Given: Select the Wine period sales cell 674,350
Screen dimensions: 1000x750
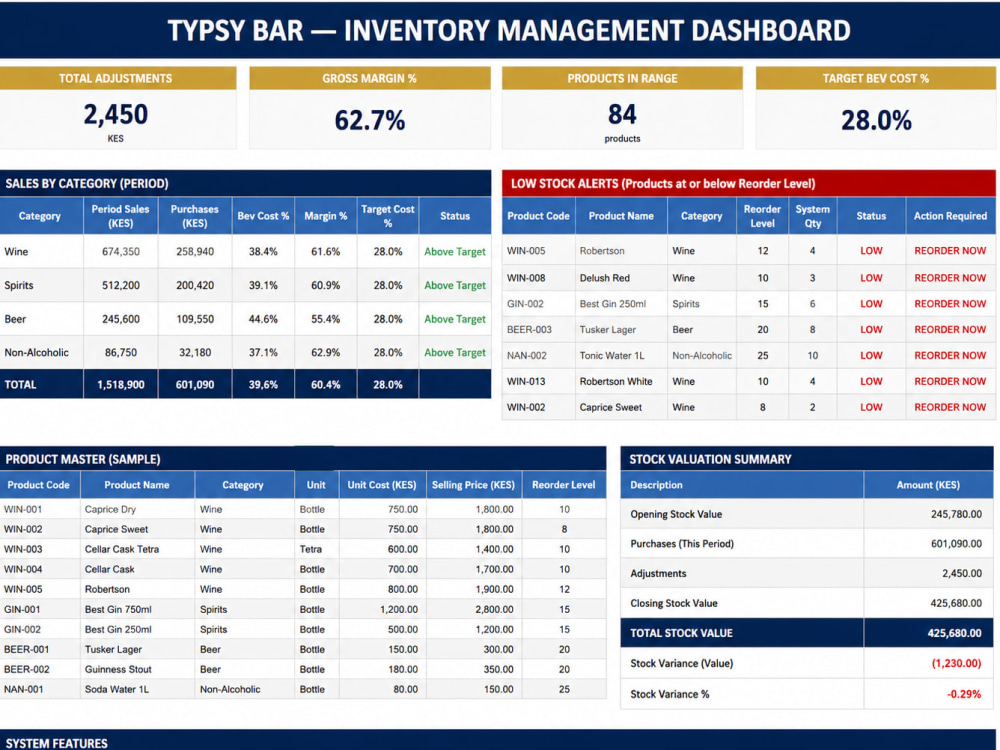Looking at the screenshot, I should (121, 252).
